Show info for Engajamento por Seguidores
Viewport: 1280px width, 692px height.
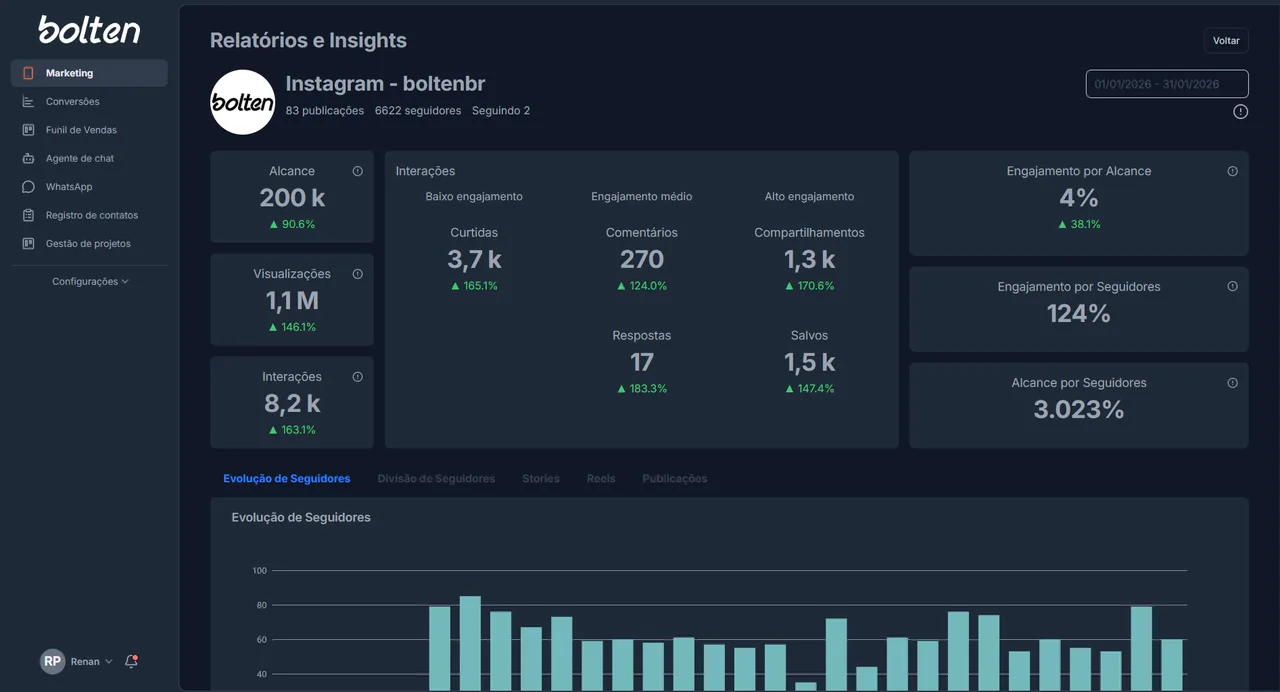(1232, 286)
